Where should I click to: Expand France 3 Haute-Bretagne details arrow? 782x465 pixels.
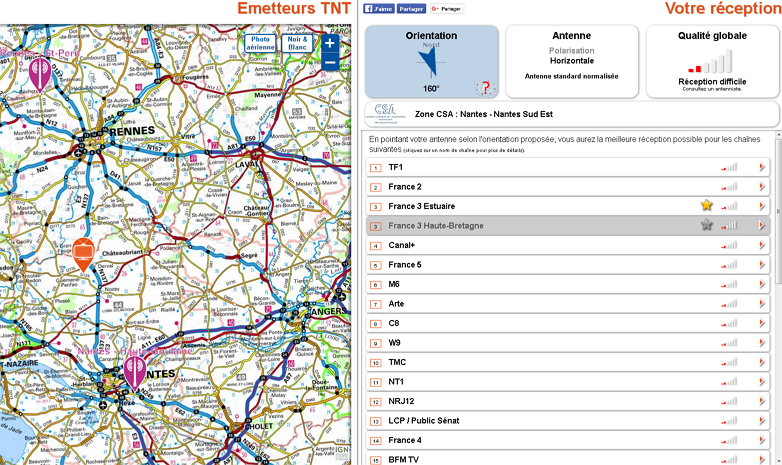(762, 226)
